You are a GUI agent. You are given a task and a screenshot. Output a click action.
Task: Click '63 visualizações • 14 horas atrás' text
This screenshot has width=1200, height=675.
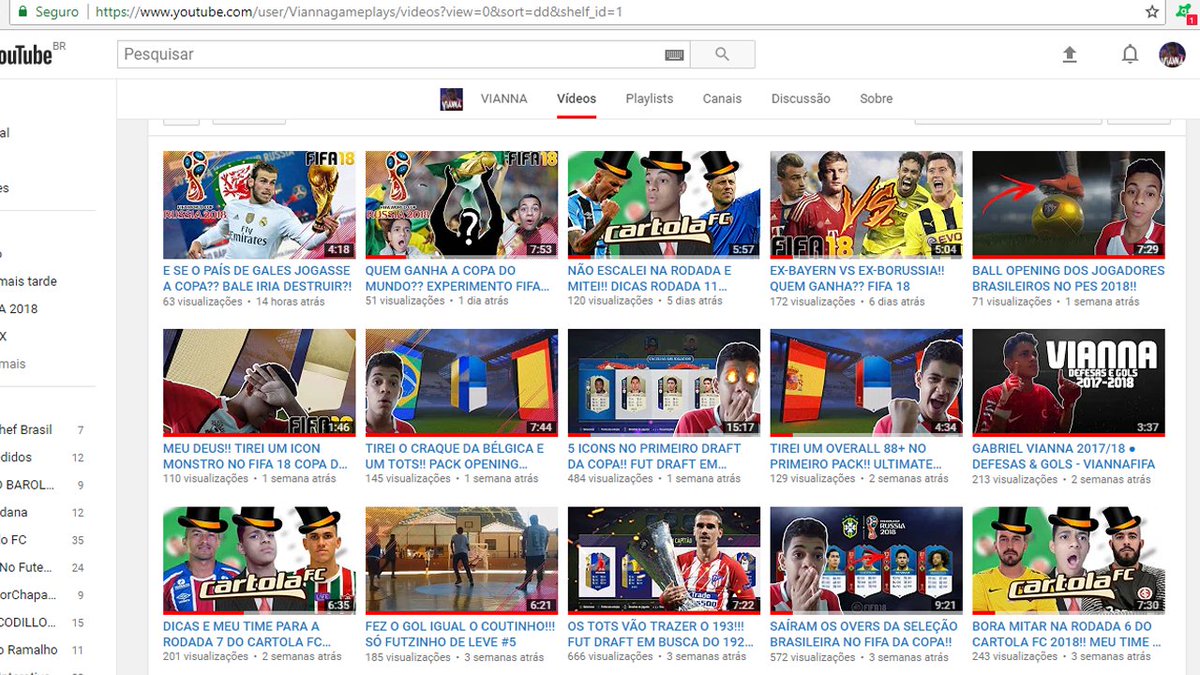(242, 301)
